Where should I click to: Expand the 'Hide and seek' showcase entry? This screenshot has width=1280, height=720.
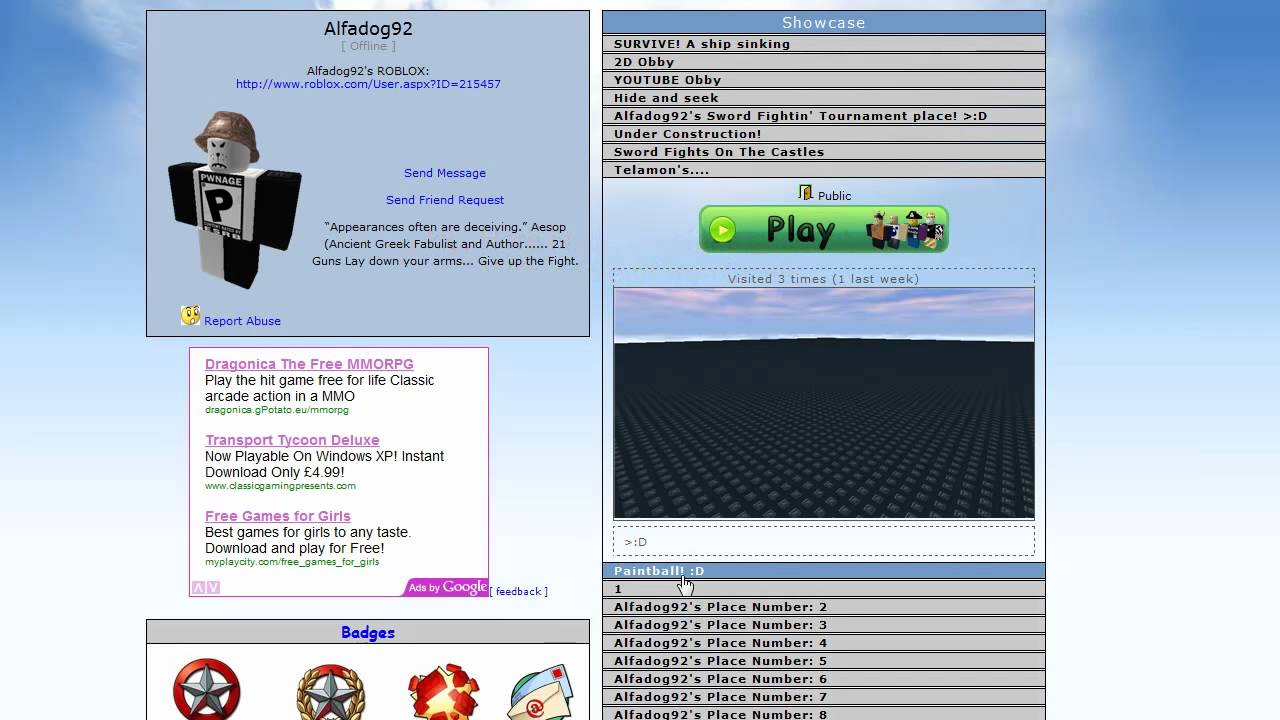point(666,98)
